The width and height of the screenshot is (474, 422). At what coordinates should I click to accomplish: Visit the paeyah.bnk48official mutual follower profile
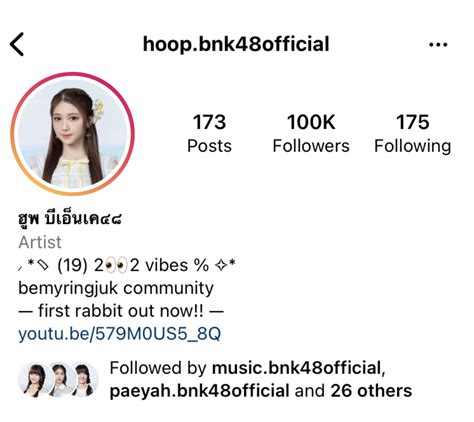pos(199,391)
